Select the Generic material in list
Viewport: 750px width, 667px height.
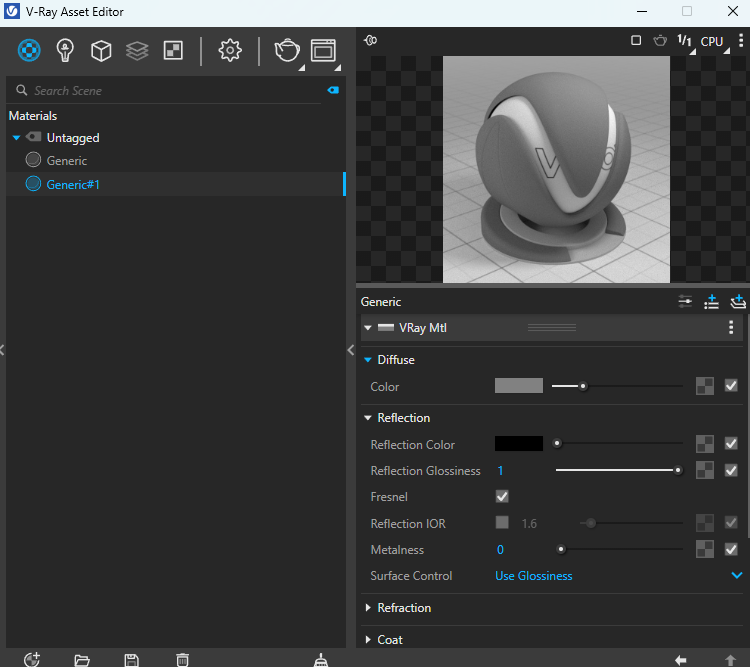(66, 160)
